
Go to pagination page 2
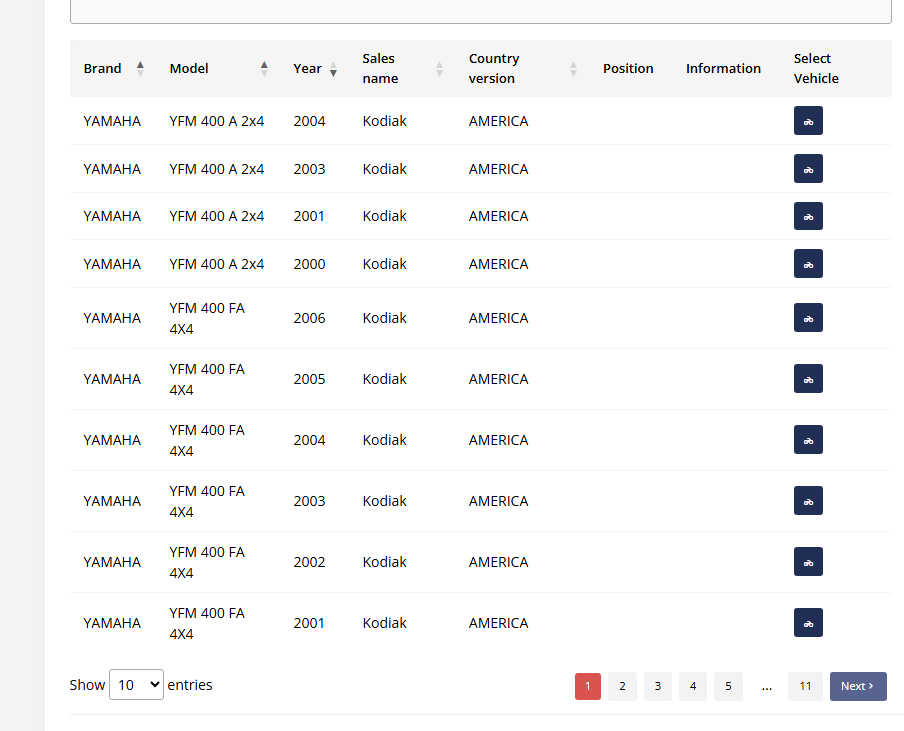[622, 686]
